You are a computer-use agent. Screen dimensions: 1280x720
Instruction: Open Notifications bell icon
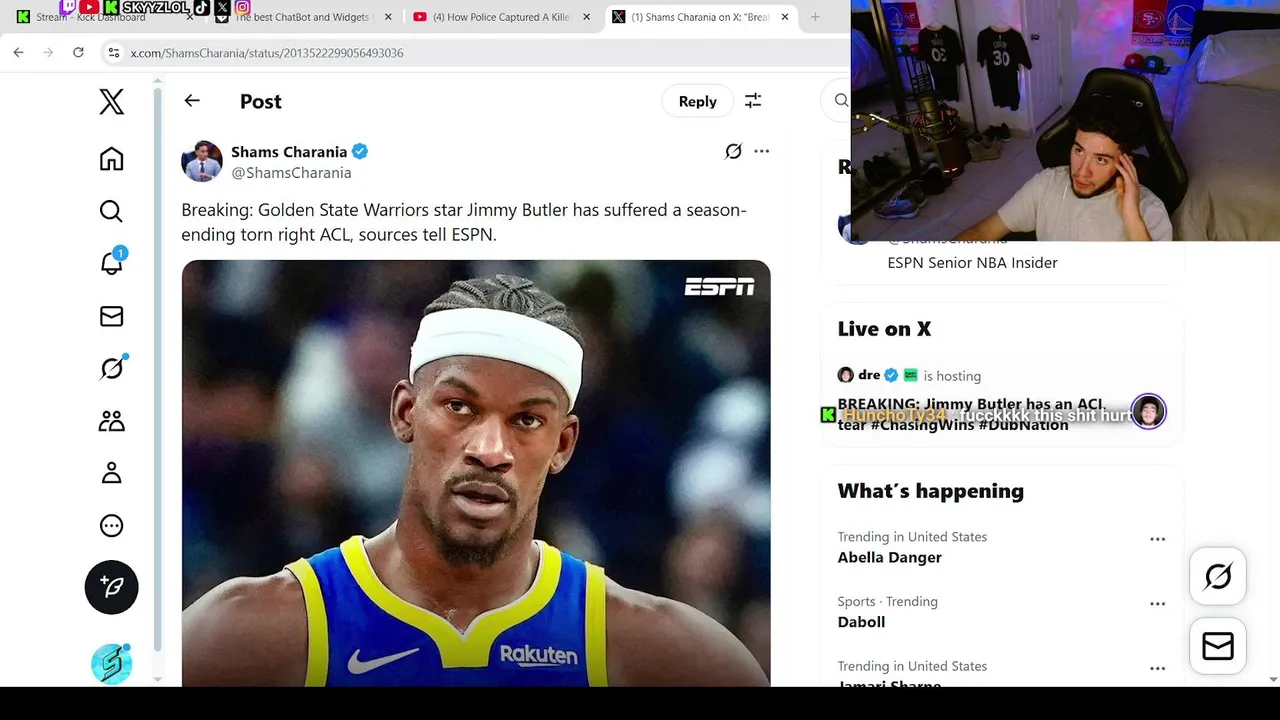click(x=111, y=263)
